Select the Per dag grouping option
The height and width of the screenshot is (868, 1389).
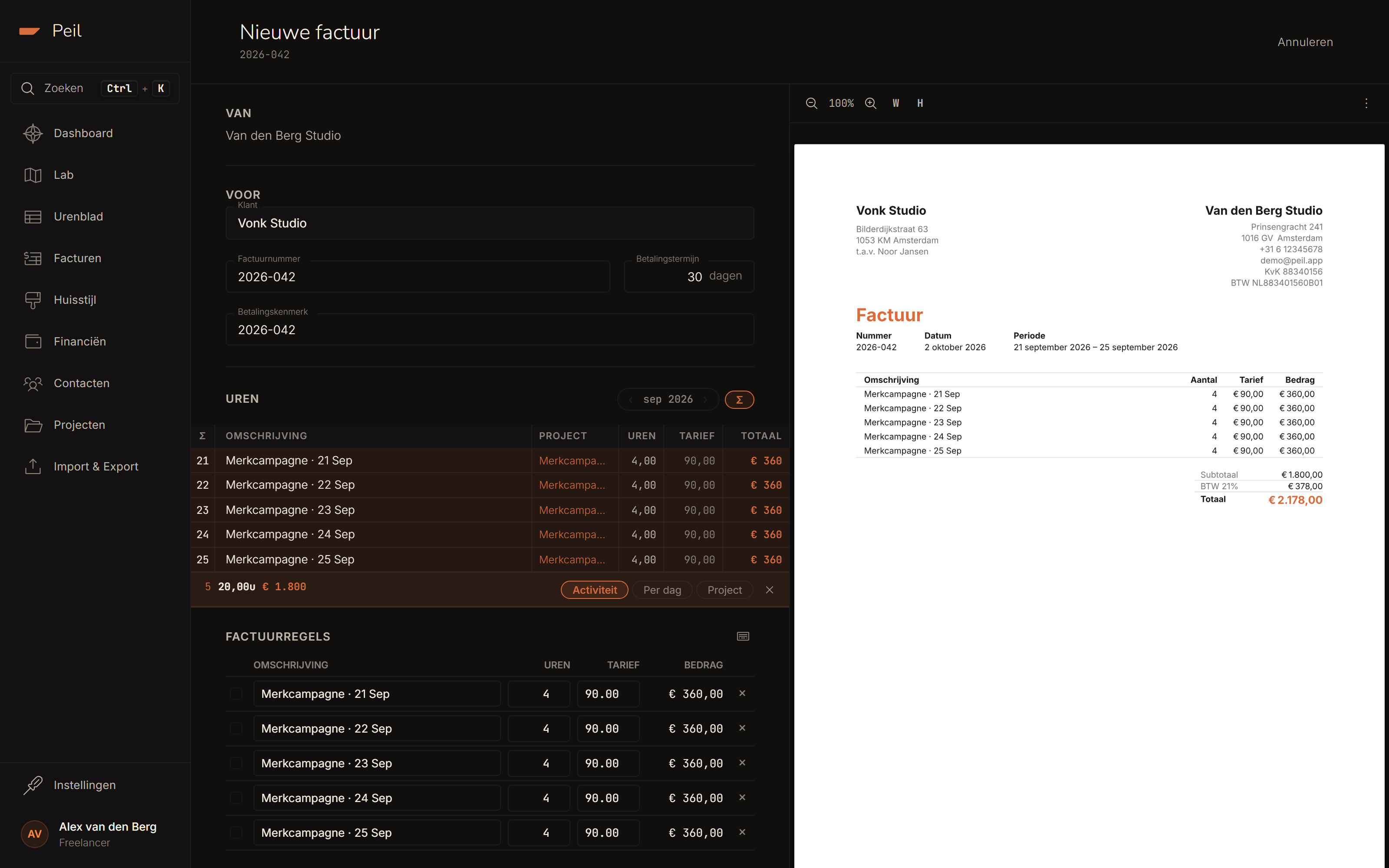point(662,590)
